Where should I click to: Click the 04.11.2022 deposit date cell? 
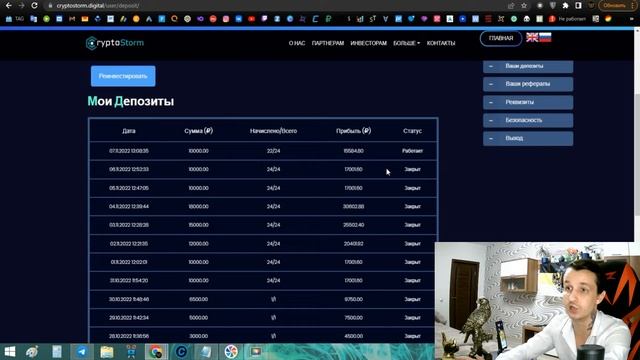[129, 207]
